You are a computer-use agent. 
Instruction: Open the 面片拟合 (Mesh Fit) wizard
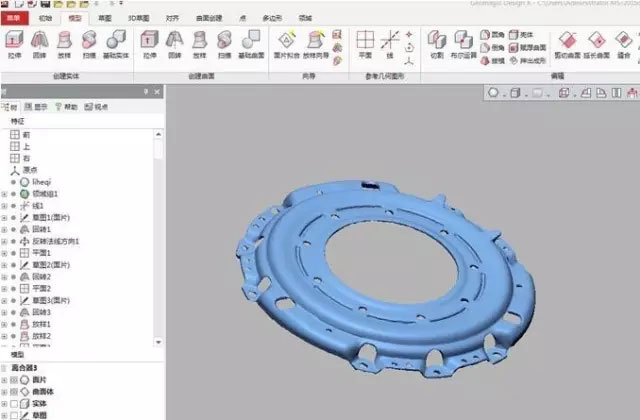[287, 43]
